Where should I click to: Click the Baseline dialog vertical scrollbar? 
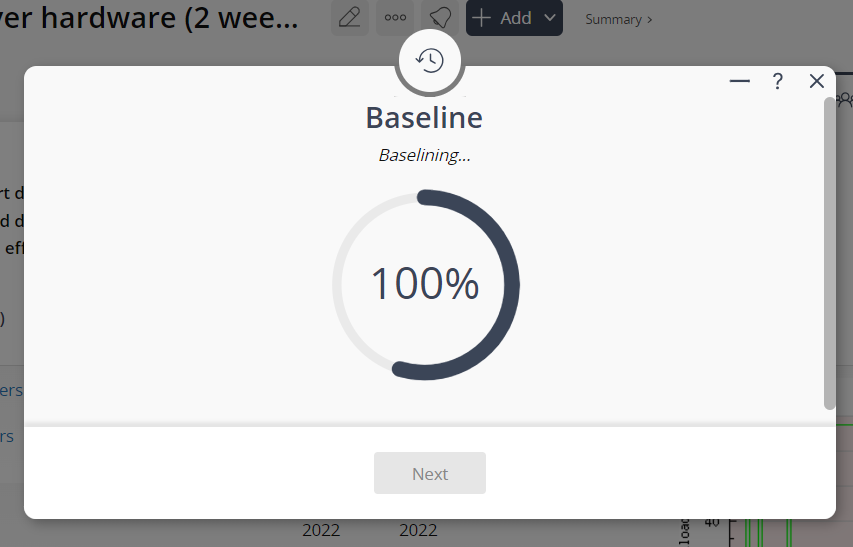[829, 253]
